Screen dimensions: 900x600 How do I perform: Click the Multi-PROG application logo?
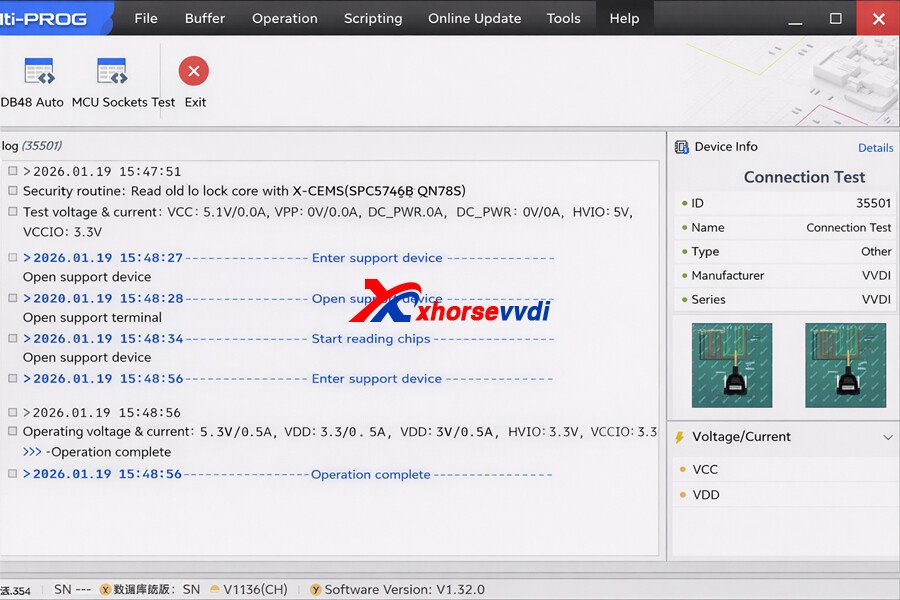click(45, 17)
